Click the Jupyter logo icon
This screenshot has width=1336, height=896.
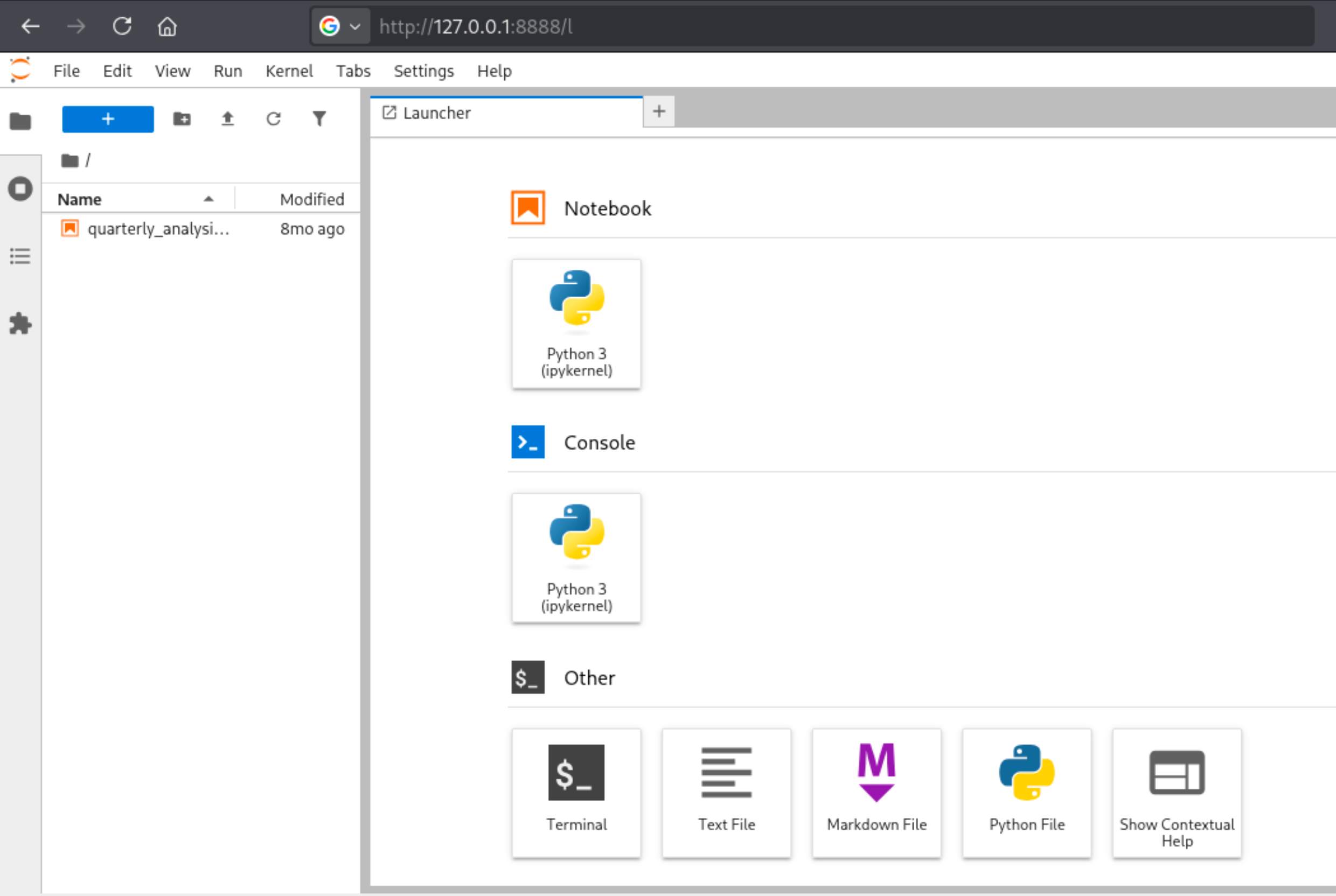20,71
